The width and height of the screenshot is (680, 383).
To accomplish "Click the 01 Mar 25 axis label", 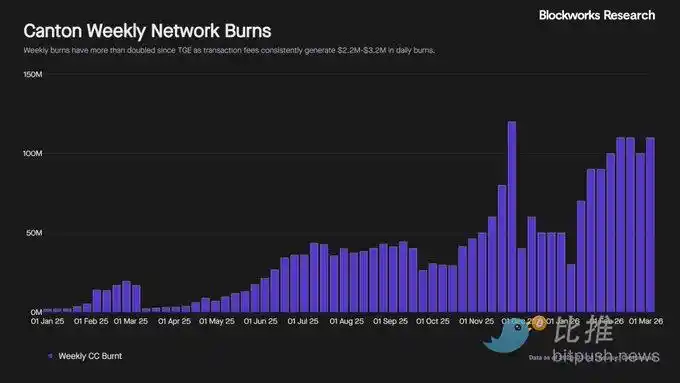I will tap(131, 321).
